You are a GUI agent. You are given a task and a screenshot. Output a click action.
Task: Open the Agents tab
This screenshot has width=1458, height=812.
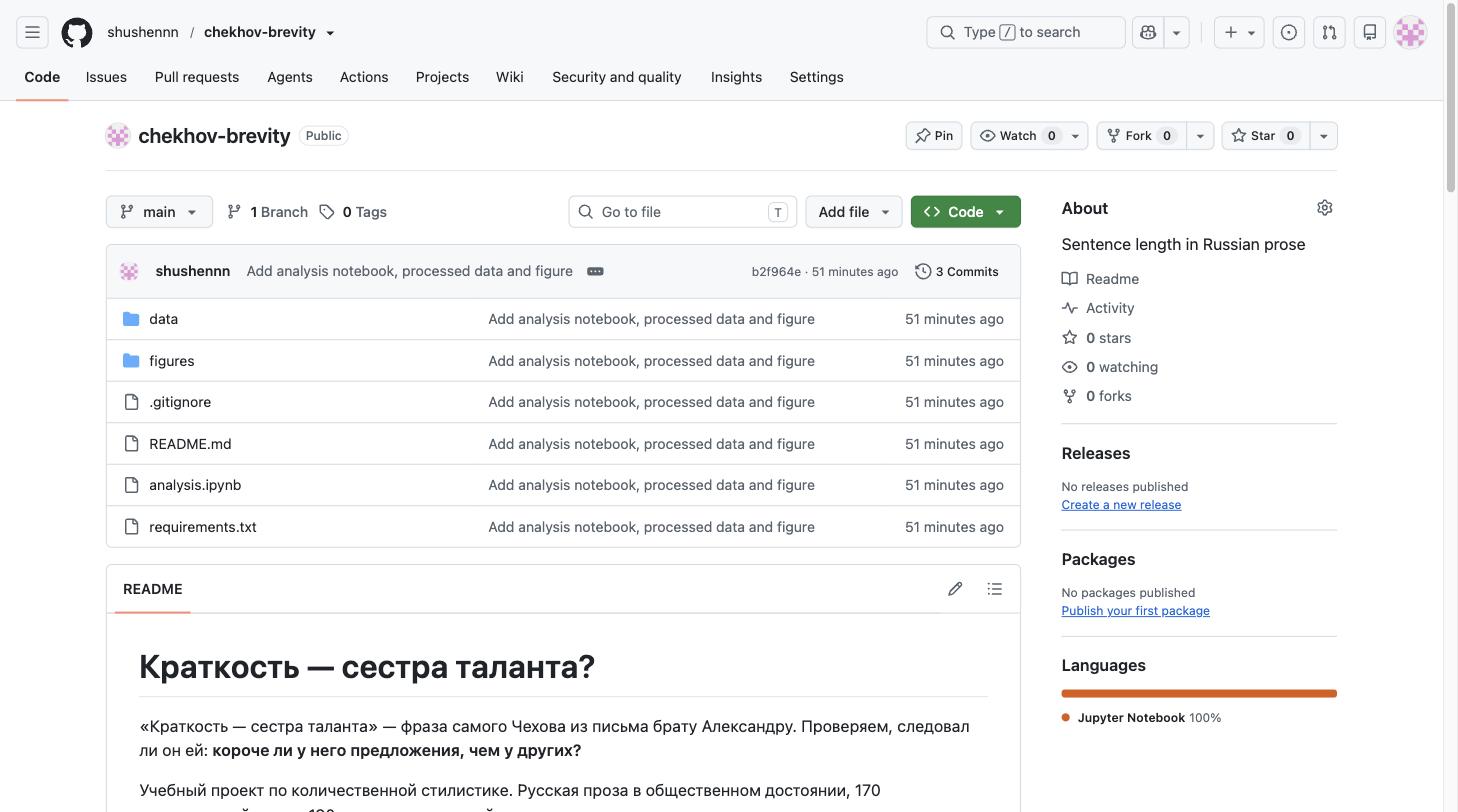pos(290,77)
